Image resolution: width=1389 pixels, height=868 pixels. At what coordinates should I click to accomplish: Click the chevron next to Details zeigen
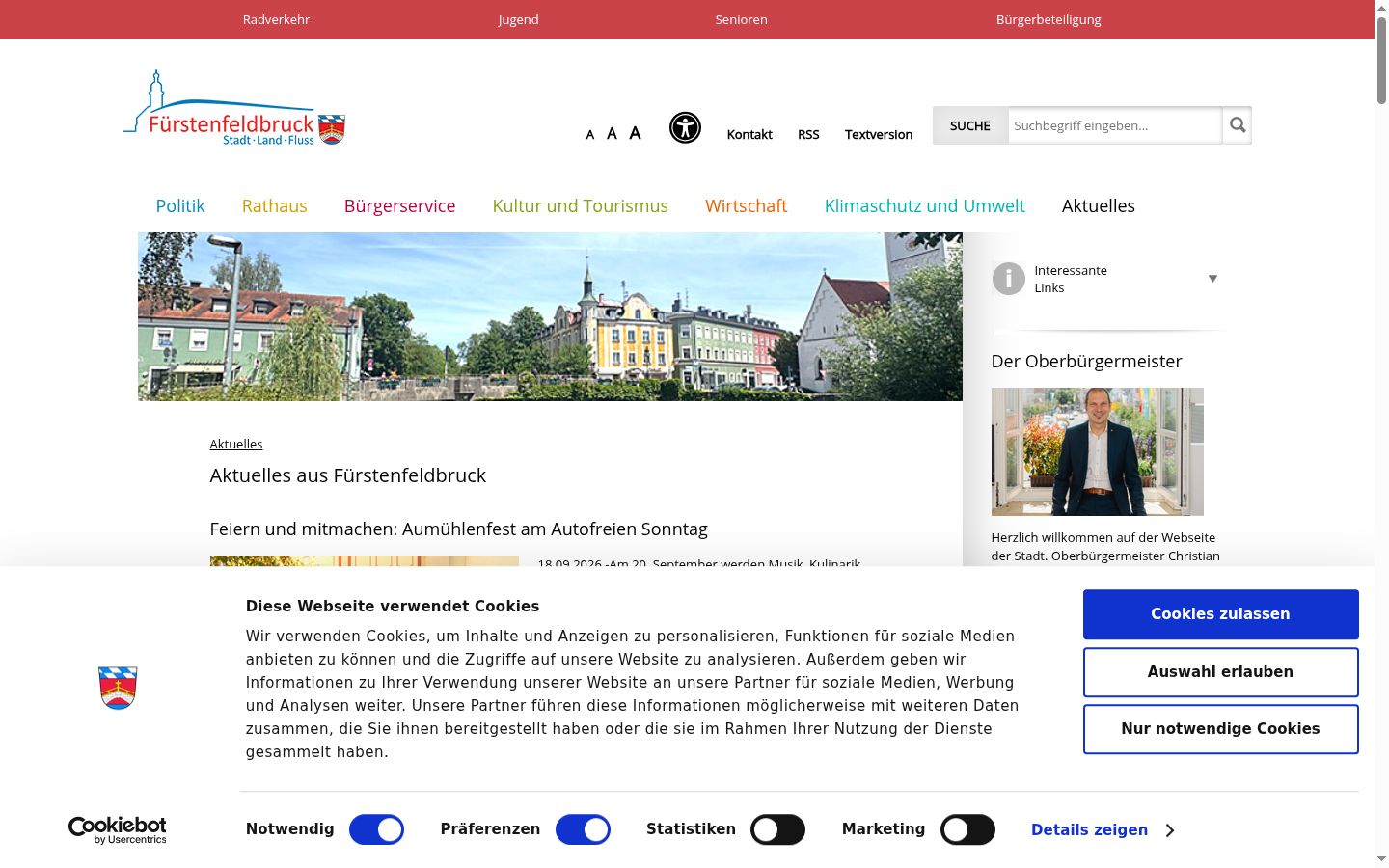point(1169,830)
